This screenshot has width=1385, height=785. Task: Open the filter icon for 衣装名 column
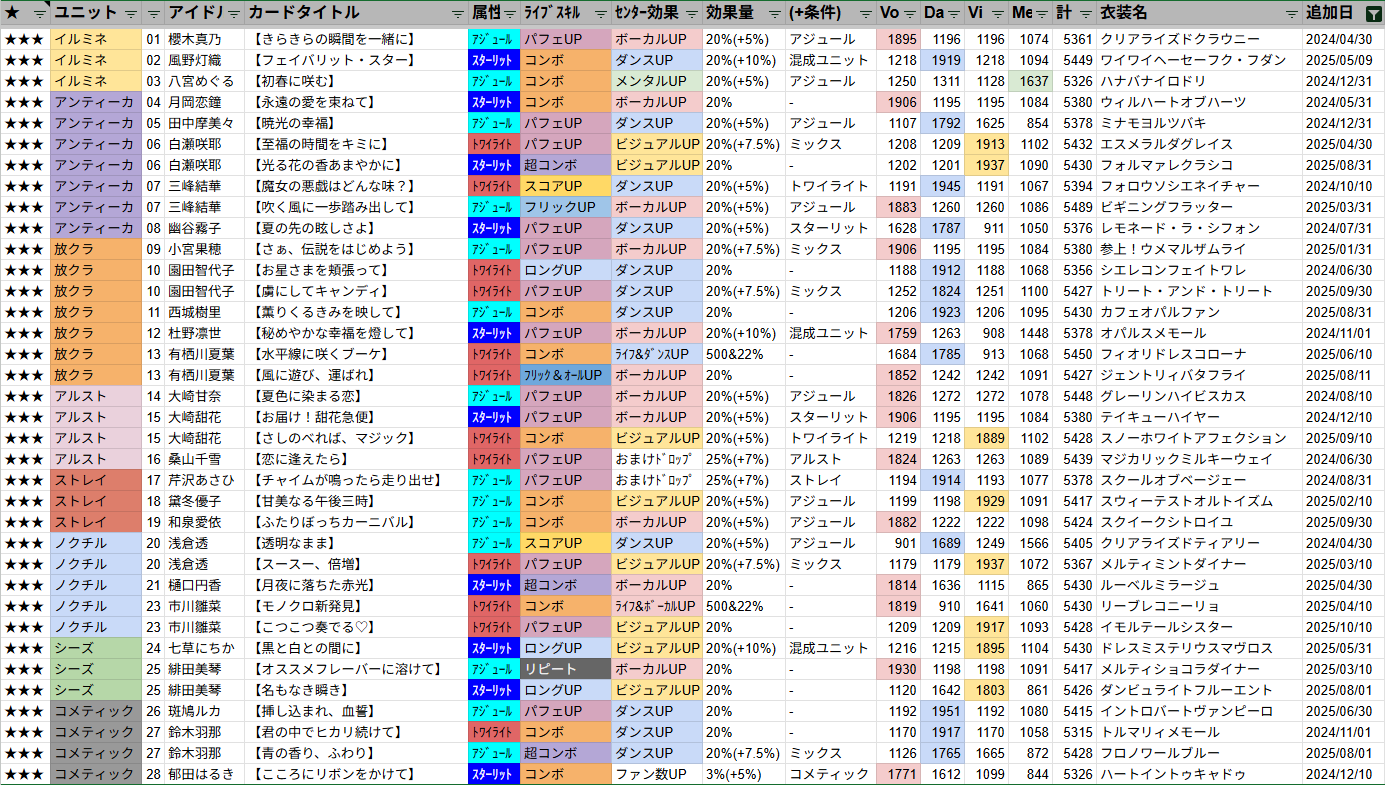1293,14
